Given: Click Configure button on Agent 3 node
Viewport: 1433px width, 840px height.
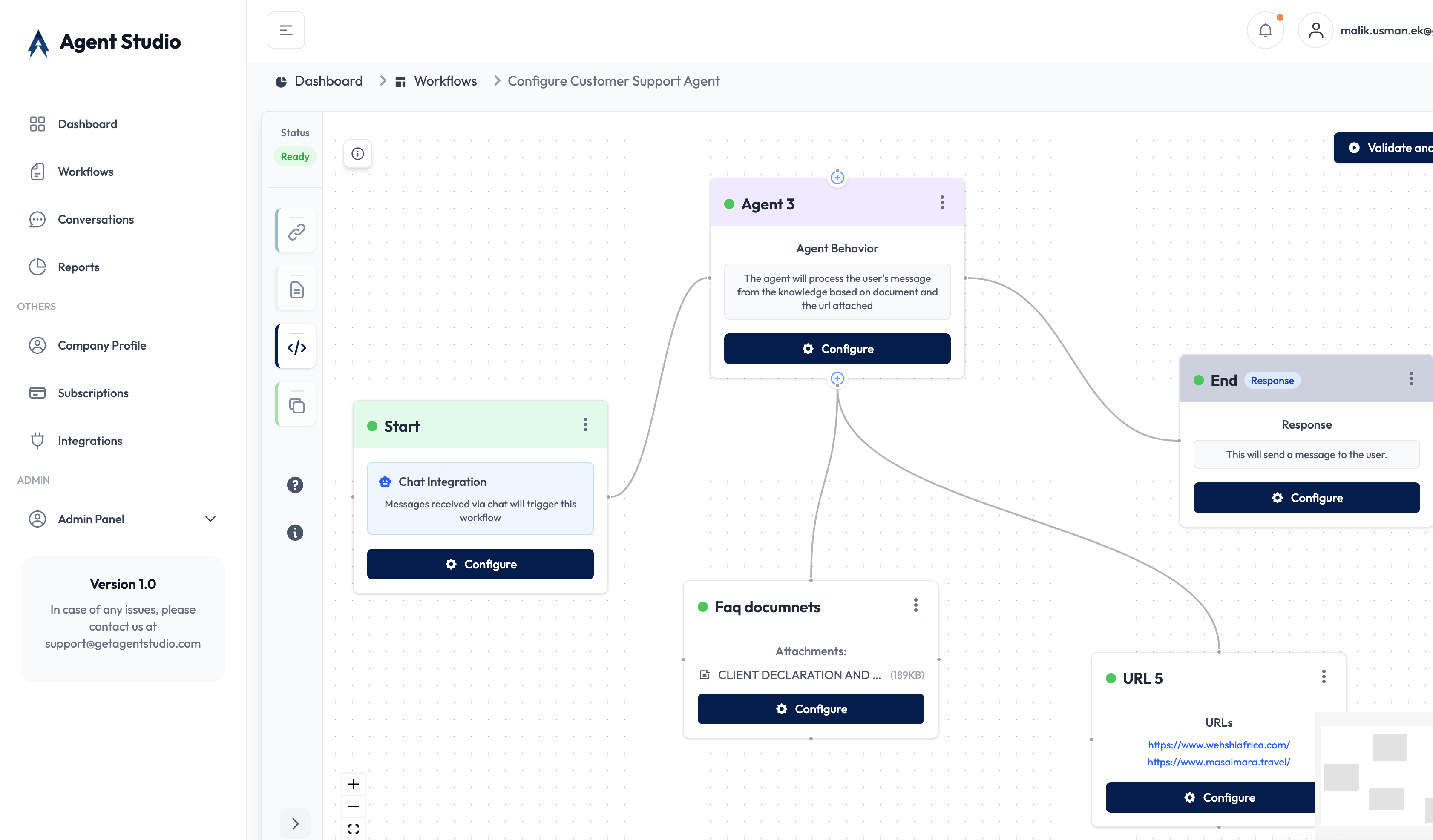Looking at the screenshot, I should [x=837, y=348].
